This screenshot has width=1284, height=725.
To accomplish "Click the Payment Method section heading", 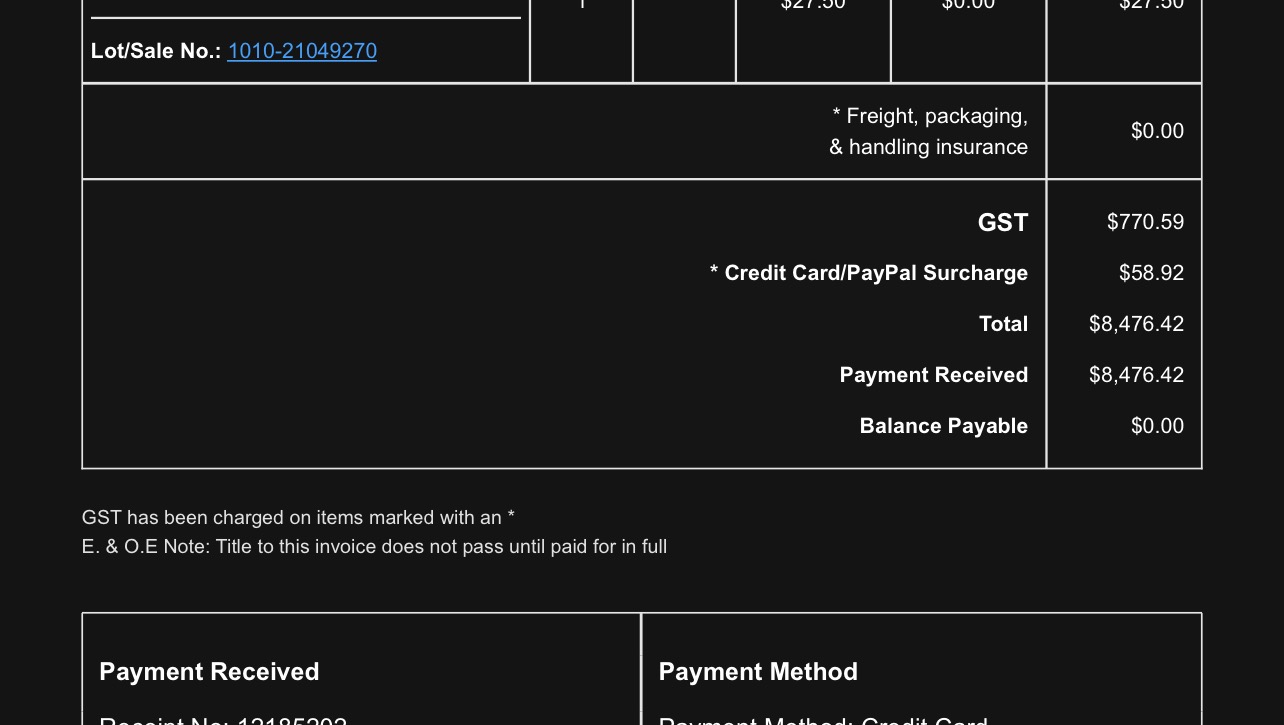I will point(758,672).
